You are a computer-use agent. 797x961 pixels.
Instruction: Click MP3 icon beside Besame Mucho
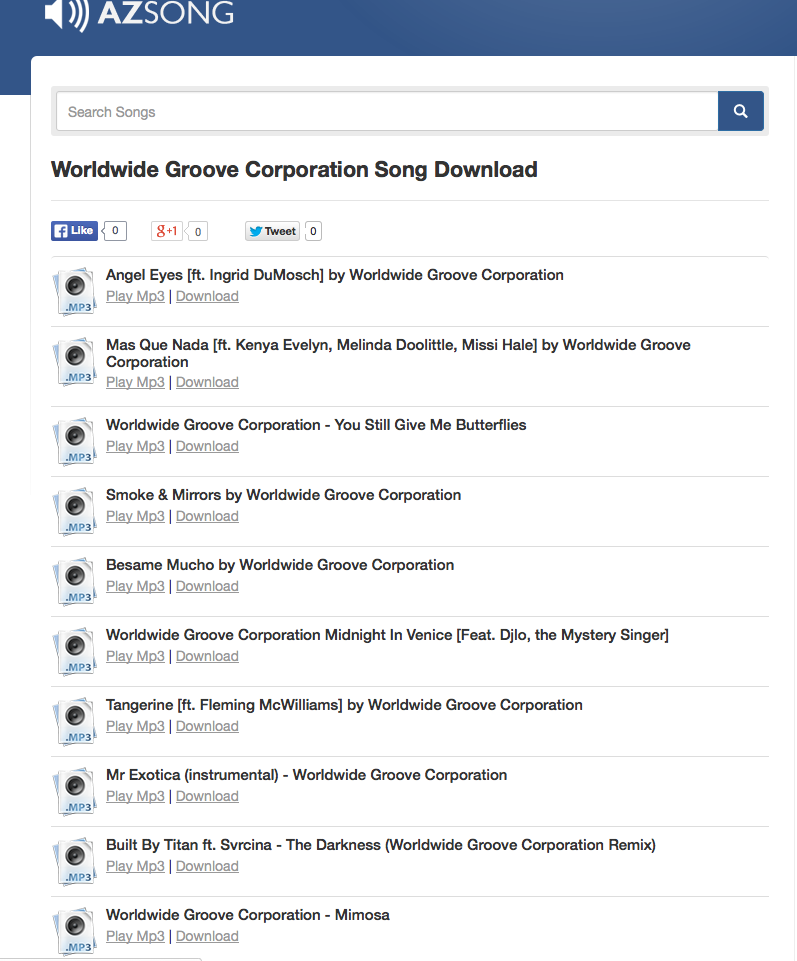coord(75,581)
